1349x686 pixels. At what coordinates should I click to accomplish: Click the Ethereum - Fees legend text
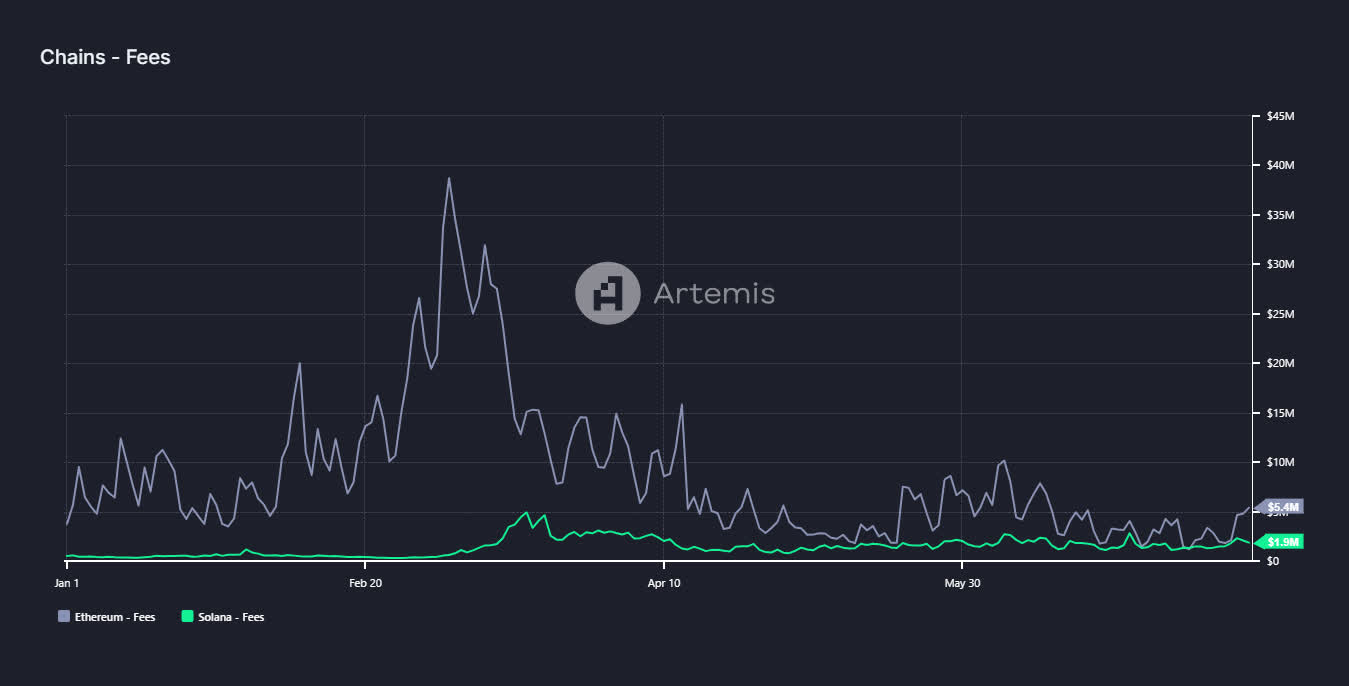tap(113, 617)
